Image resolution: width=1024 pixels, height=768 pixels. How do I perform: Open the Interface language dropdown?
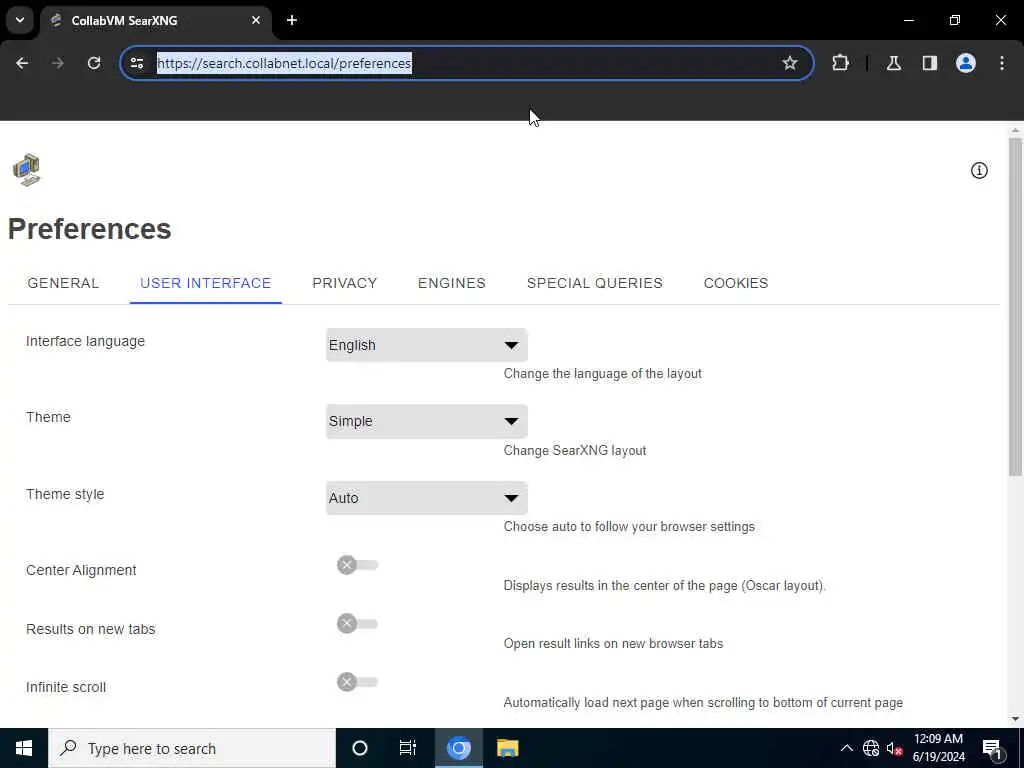click(x=426, y=345)
